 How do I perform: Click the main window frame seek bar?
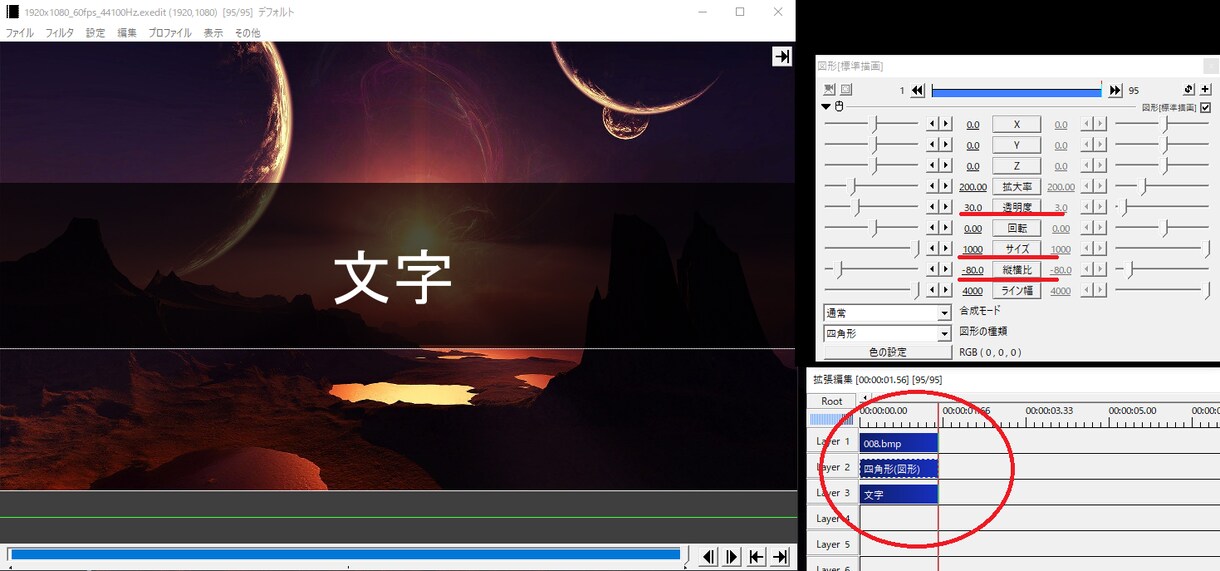(346, 554)
